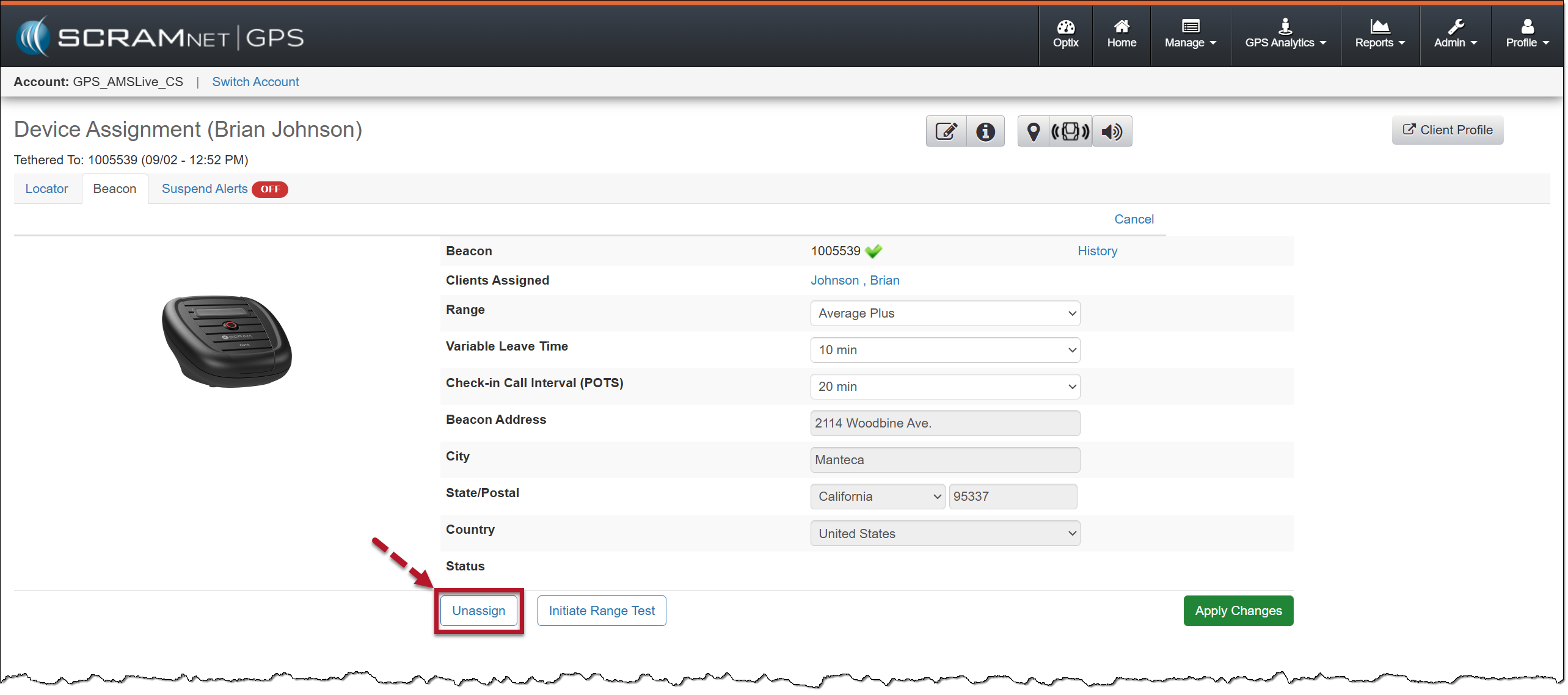1568x695 pixels.
Task: Open Variable Leave Time dropdown
Action: pyautogui.click(x=944, y=350)
